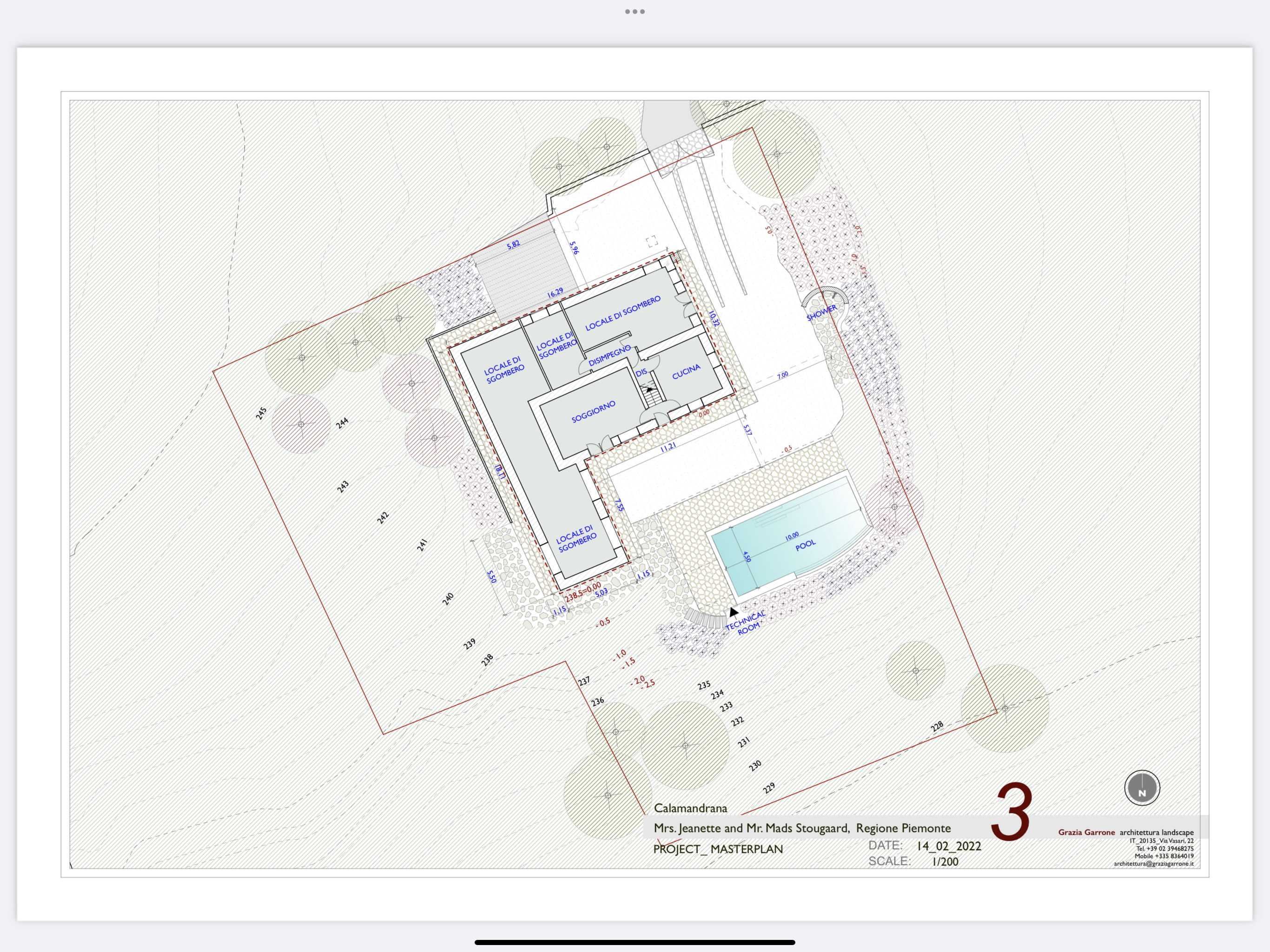Click the staircase symbol beside DIS.
The width and height of the screenshot is (1270, 952).
[651, 396]
